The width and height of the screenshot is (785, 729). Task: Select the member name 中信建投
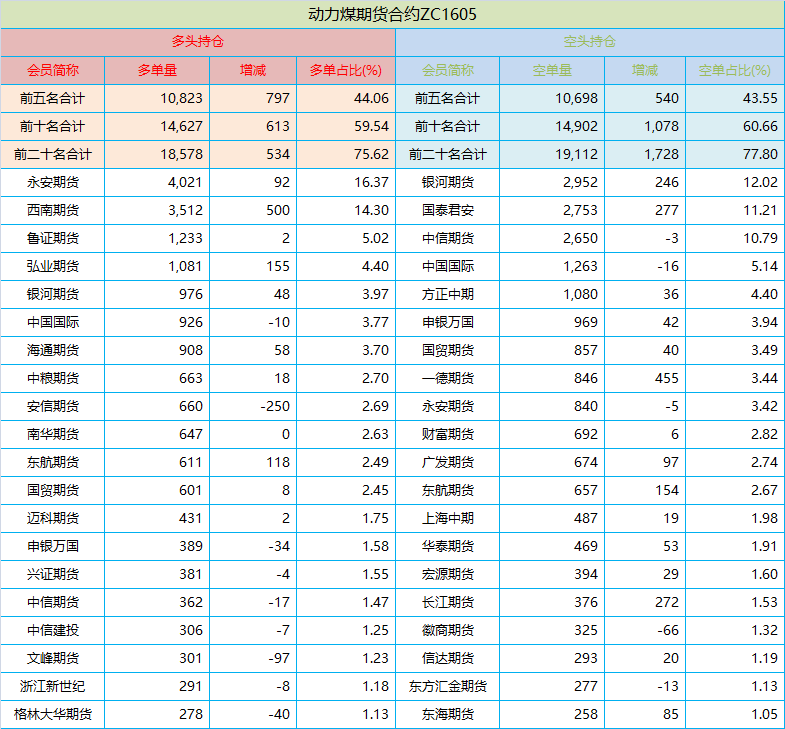[x=53, y=631]
